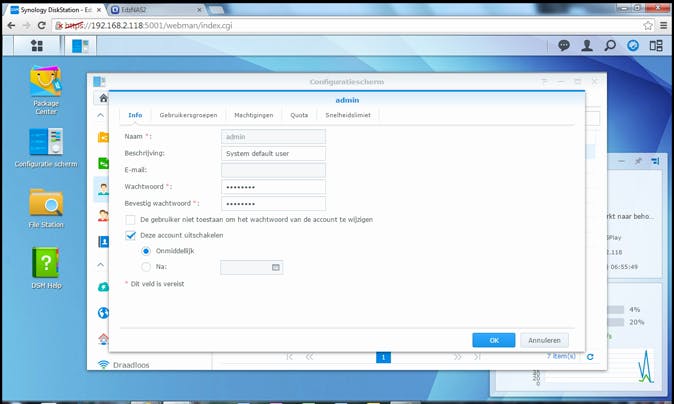The image size is (674, 404).
Task: Click the Wachtwoord password field
Action: (273, 187)
